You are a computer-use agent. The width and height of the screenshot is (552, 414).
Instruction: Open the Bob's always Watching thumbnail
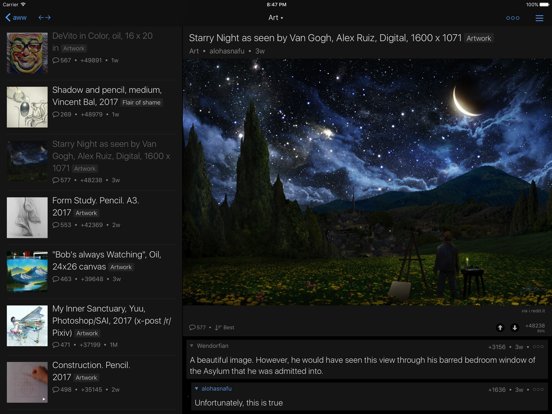pos(27,271)
